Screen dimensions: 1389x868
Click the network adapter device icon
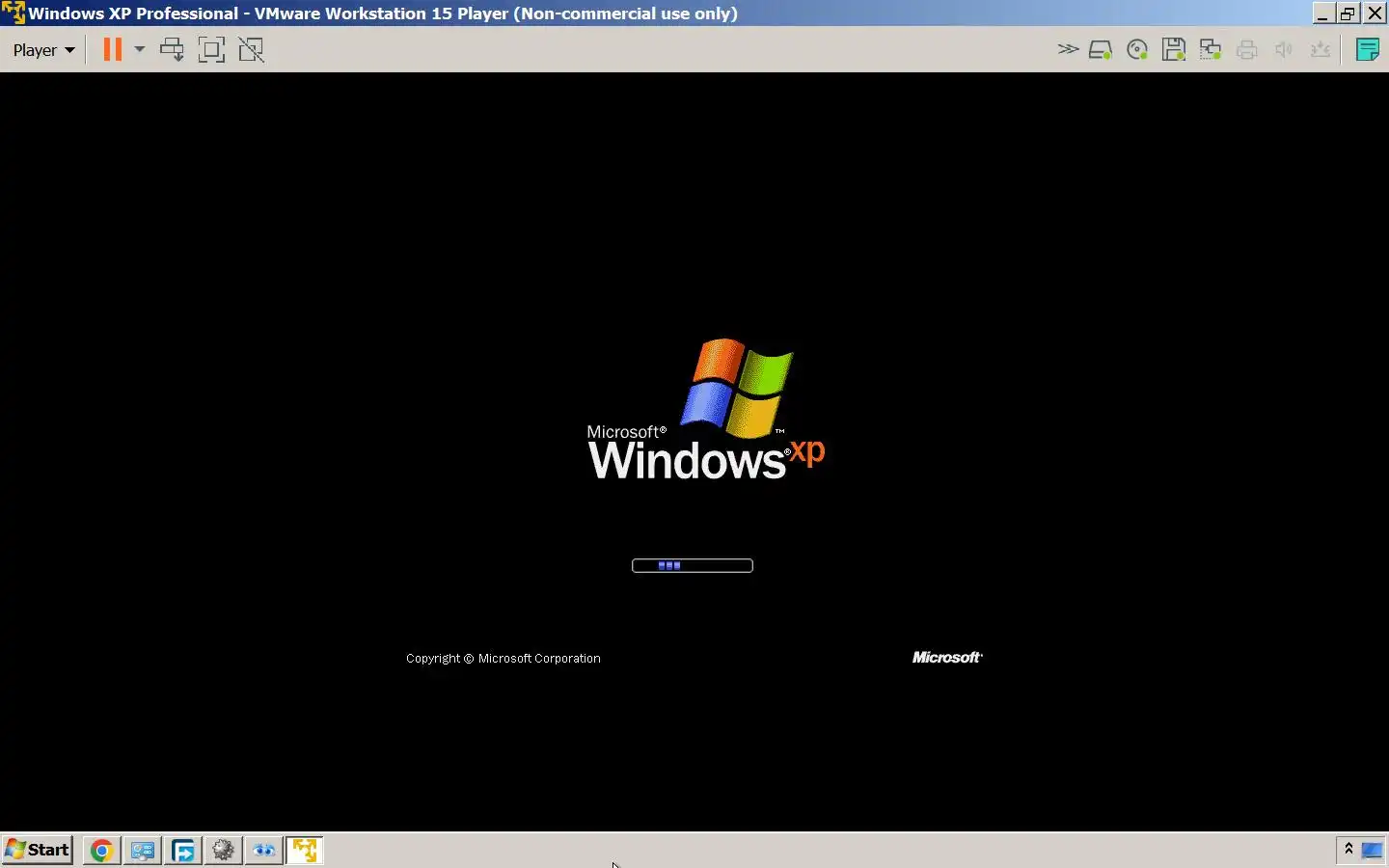click(1211, 49)
